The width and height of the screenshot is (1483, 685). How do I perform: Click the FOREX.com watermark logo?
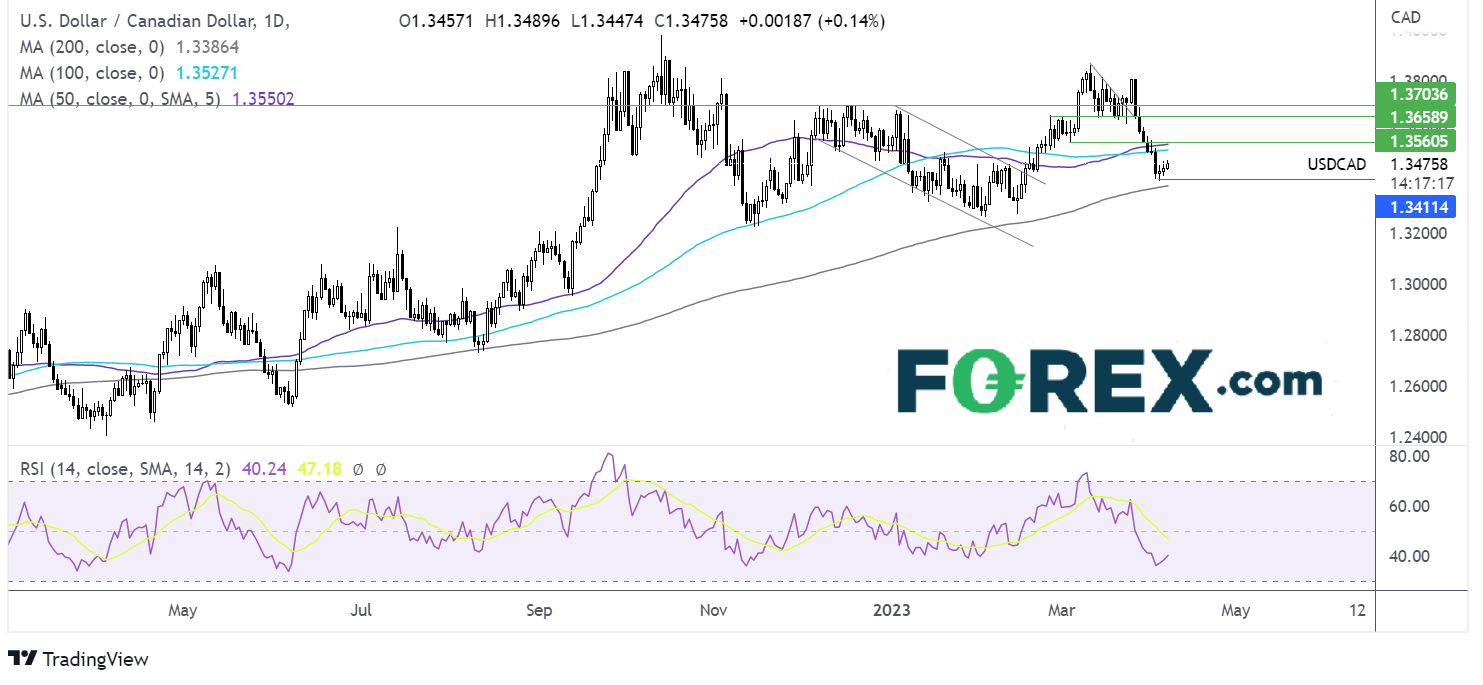coord(1109,381)
